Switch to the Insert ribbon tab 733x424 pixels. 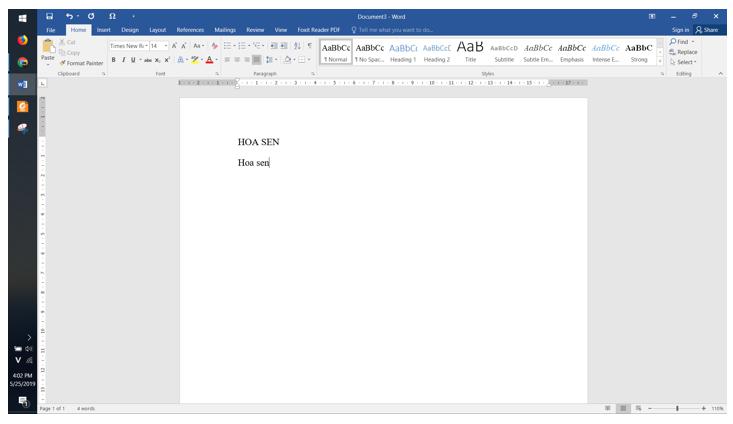[x=103, y=30]
